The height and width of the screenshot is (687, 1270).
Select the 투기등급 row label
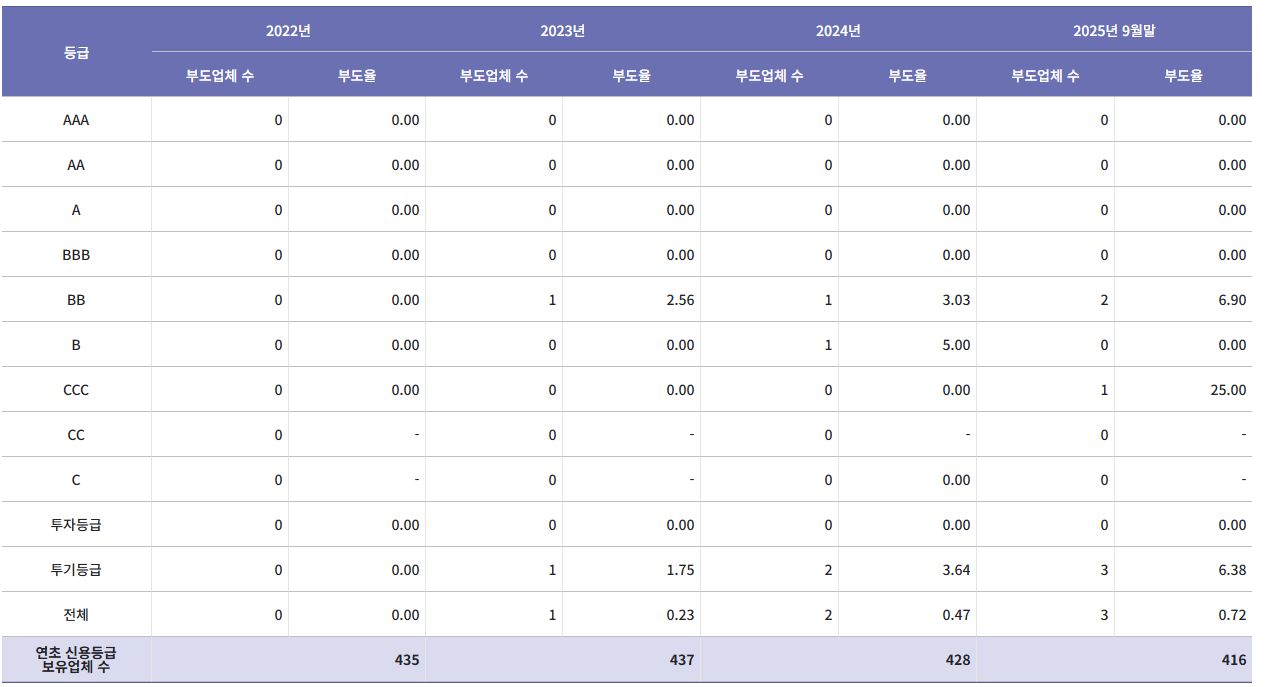75,569
